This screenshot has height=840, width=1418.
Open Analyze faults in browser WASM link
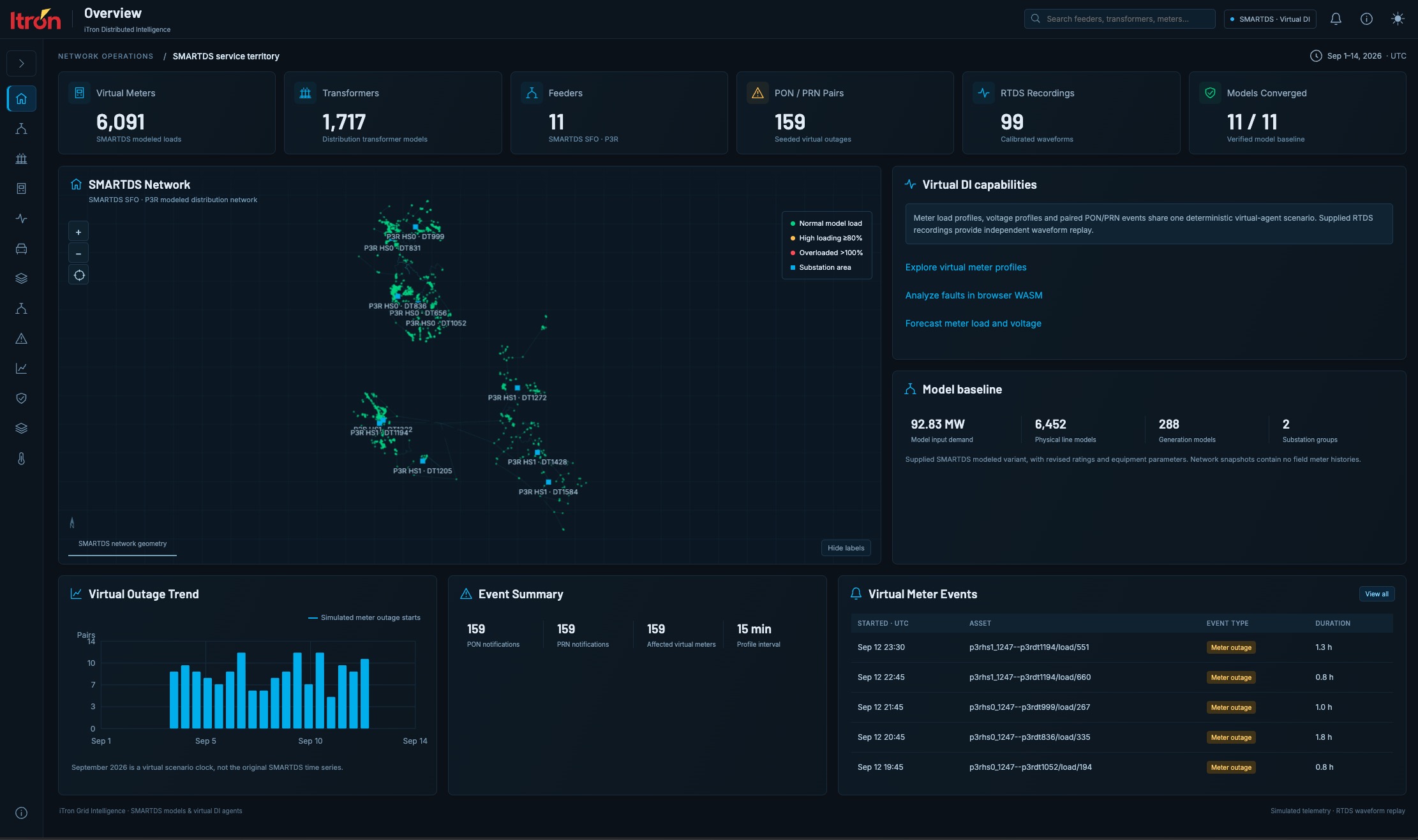point(974,295)
